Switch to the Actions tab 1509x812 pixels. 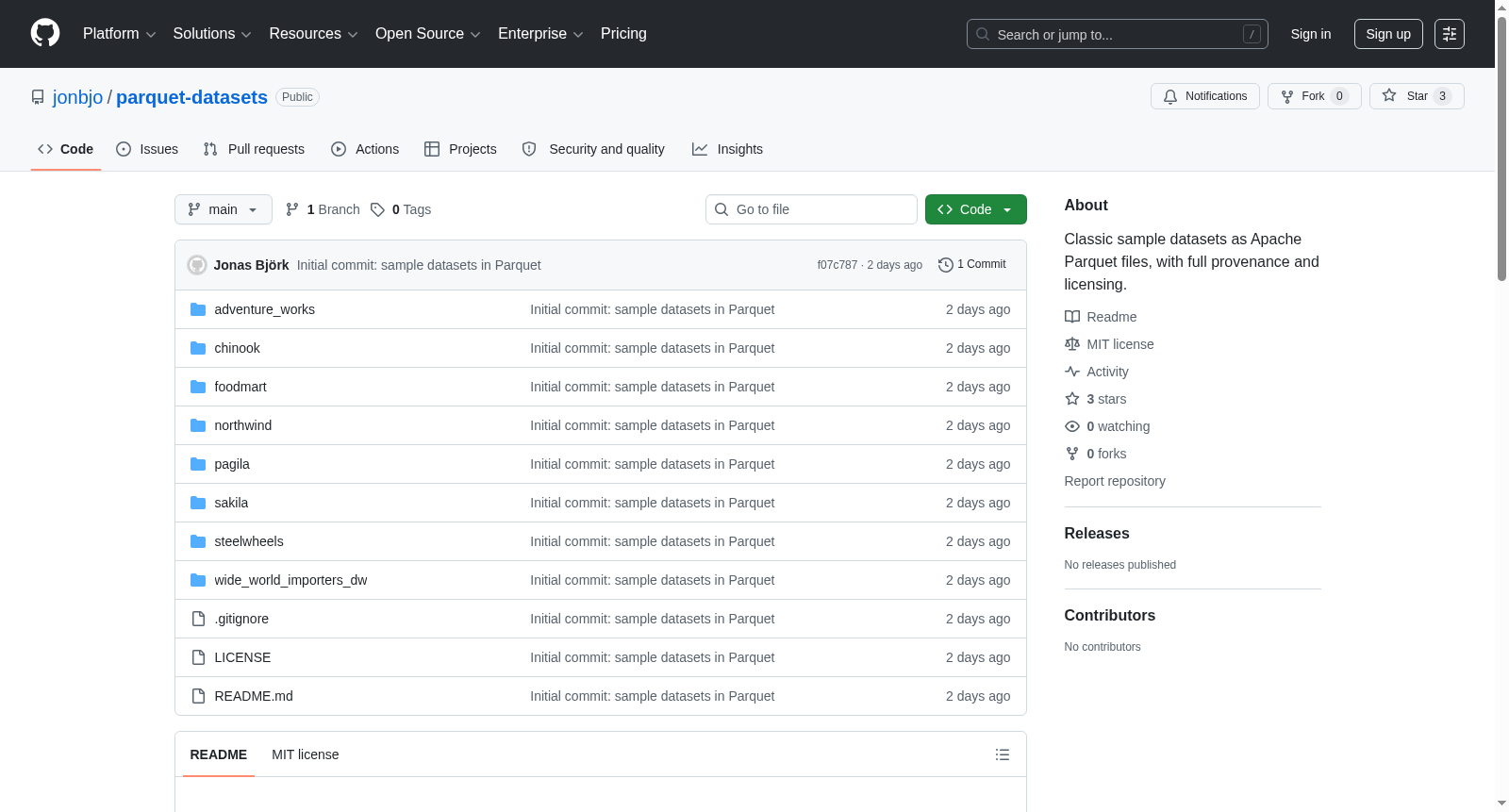365,149
